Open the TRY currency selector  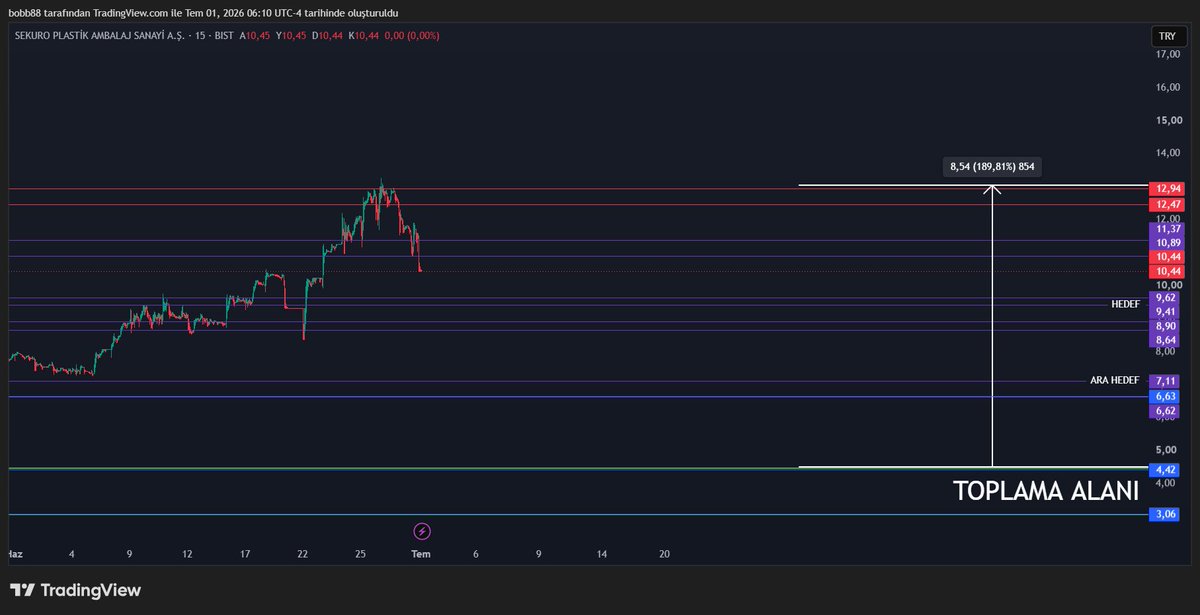[1167, 35]
